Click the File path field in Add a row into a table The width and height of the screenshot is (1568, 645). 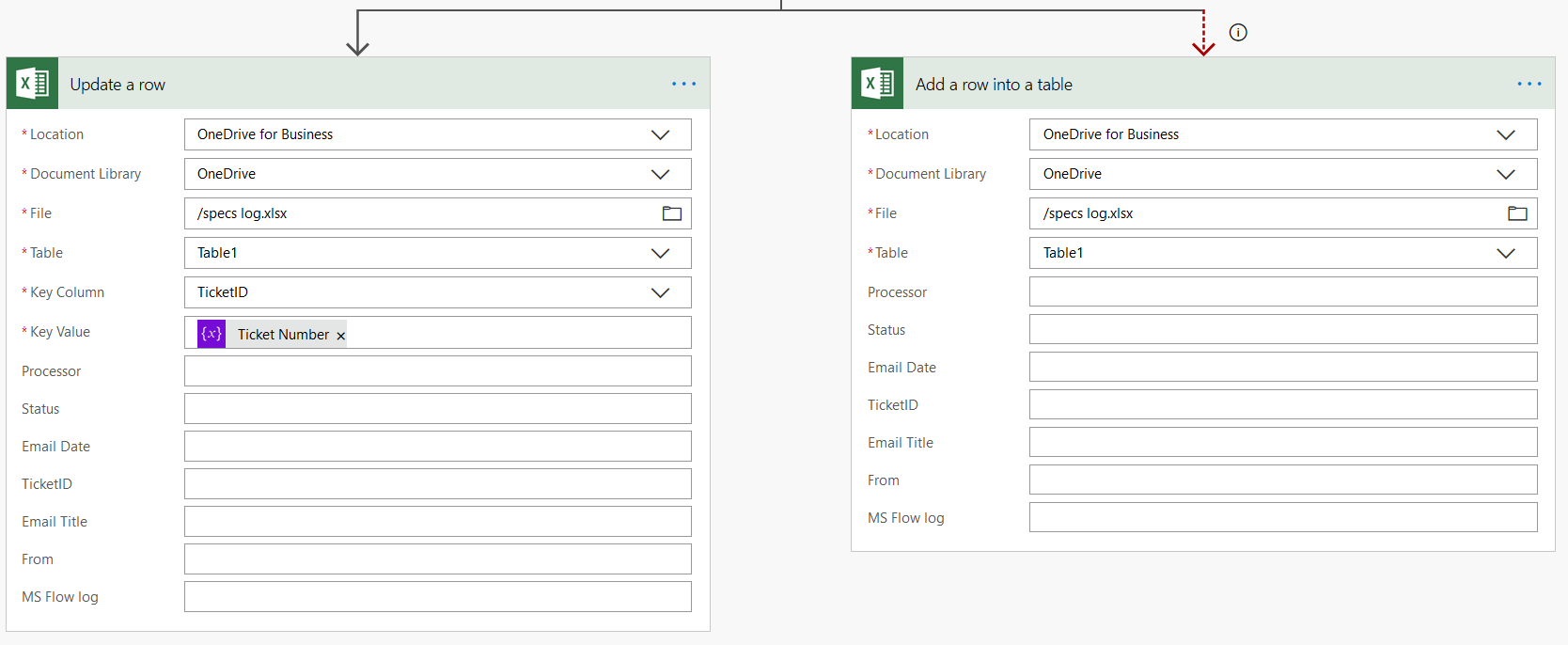1283,213
